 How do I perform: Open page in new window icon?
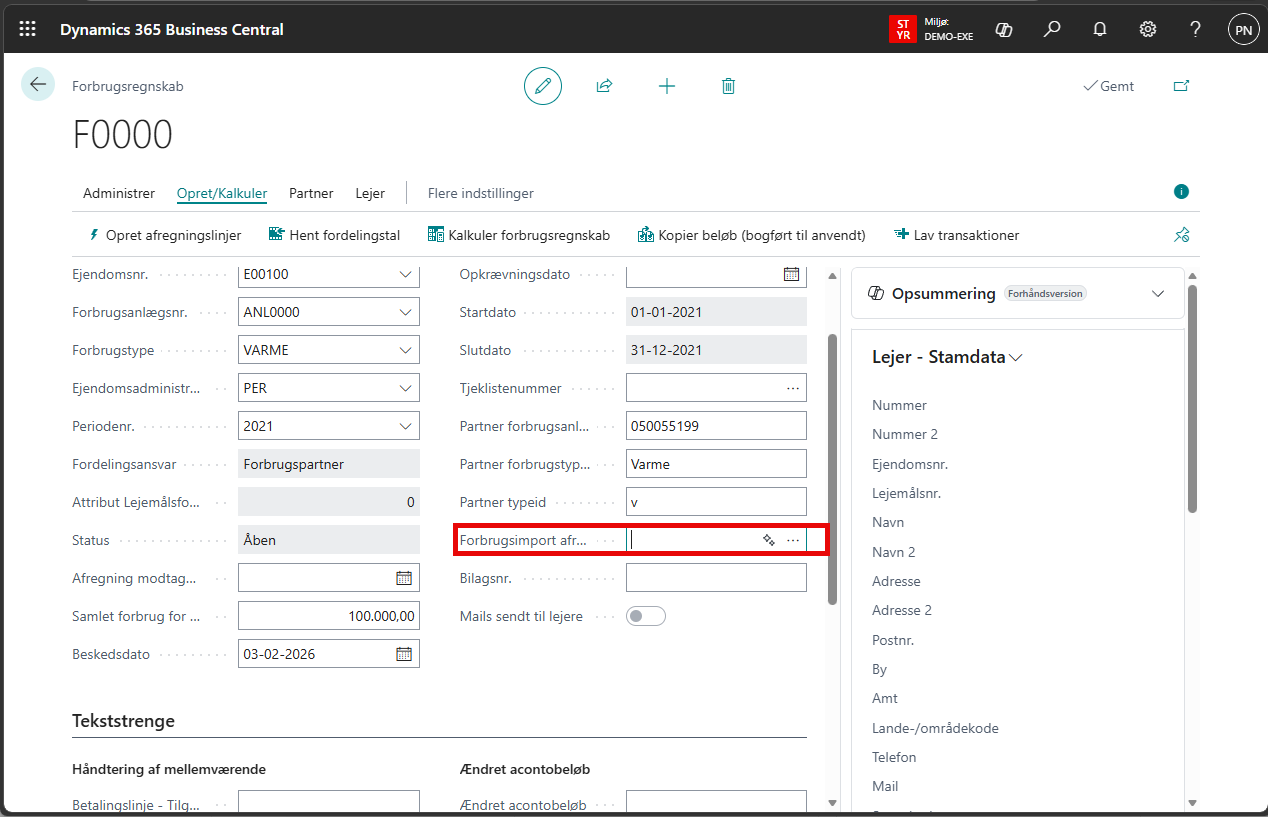pyautogui.click(x=1181, y=86)
